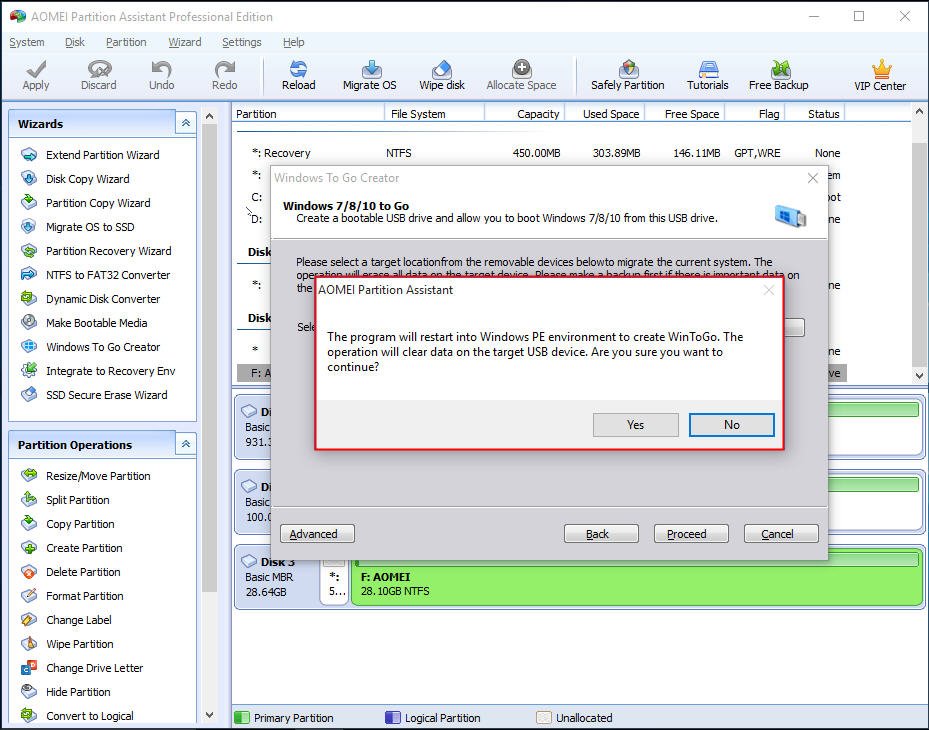Open the Disk menu
Screen dimensions: 929x730
(75, 42)
